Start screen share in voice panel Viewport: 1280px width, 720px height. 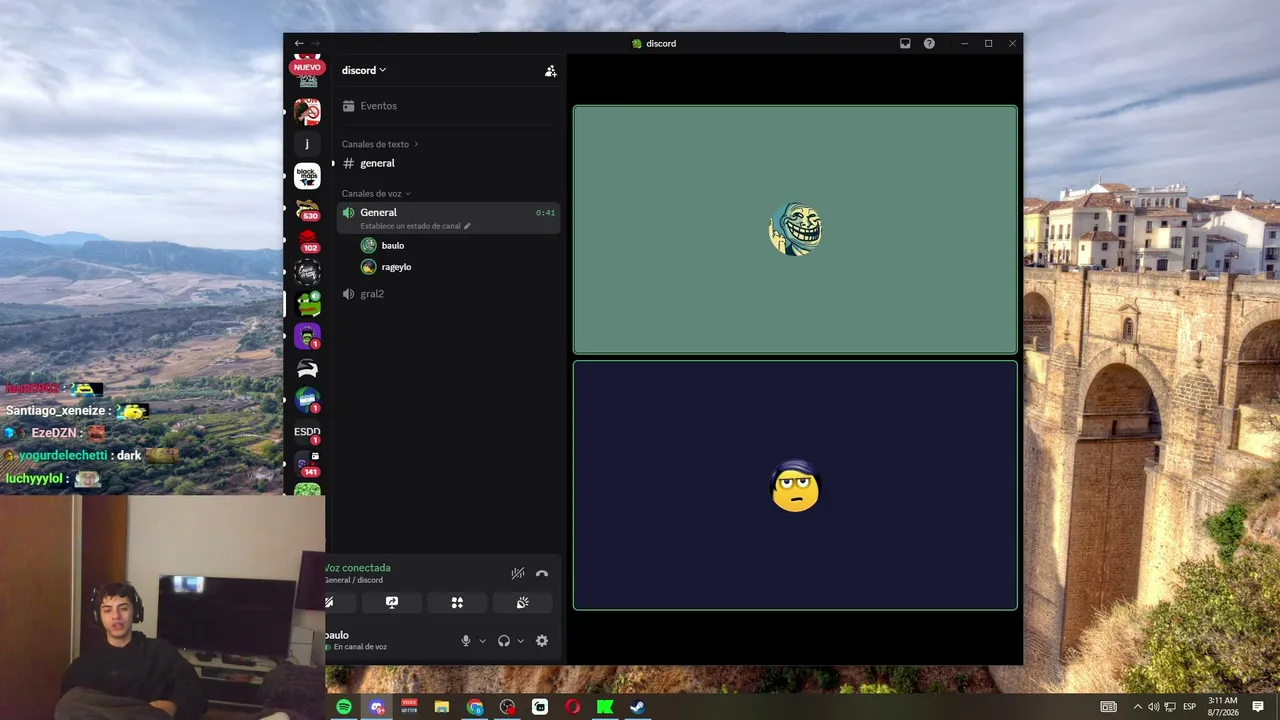(x=392, y=602)
